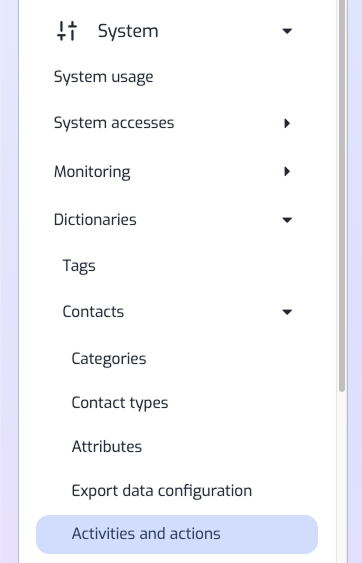Image resolution: width=362 pixels, height=563 pixels.
Task: Open the System usage page
Action: point(103,77)
